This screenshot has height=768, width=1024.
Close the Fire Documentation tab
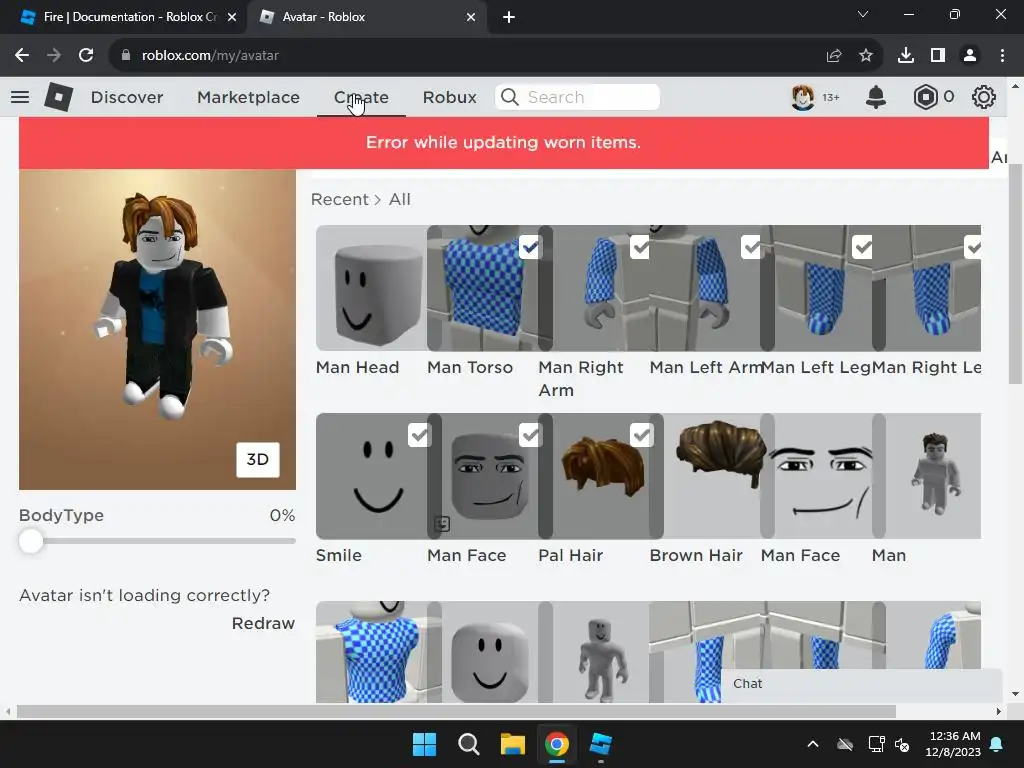pyautogui.click(x=232, y=17)
